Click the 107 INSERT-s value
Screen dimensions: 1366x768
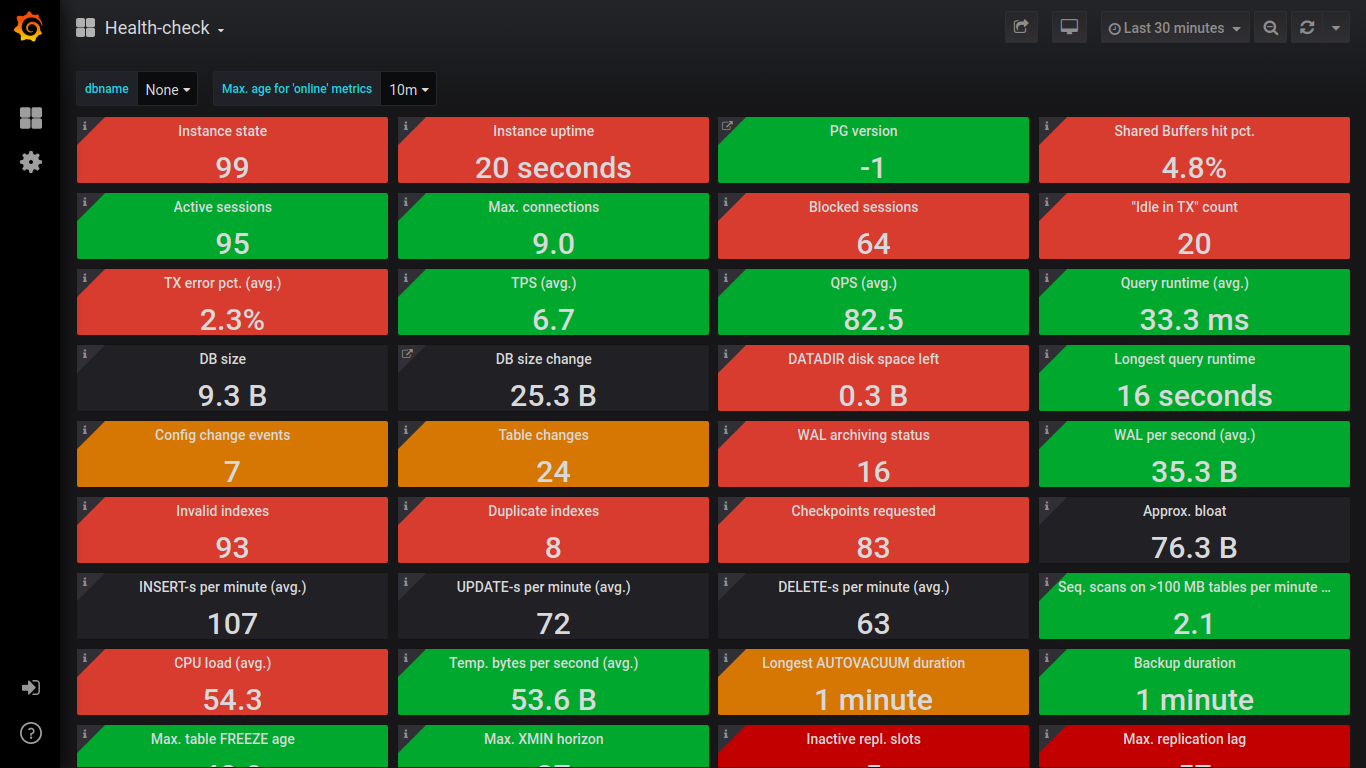coord(232,624)
